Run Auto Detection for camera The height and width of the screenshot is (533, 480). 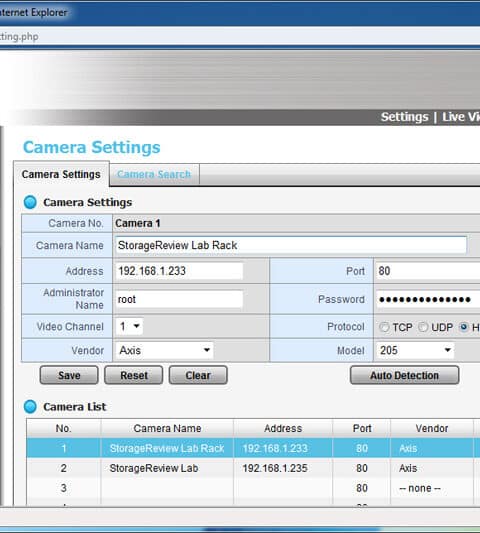(x=405, y=375)
